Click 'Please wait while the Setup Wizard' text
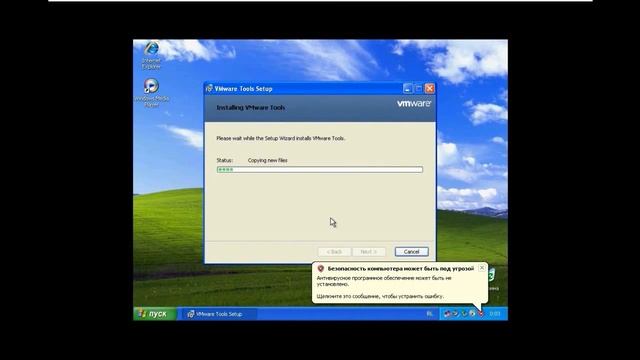This screenshot has height=360, width=640. coord(280,138)
